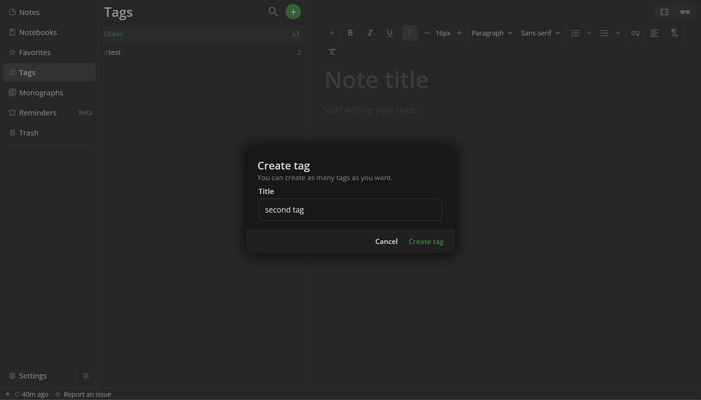Click the Create tag confirm button
Screen dimensions: 701x400
point(426,241)
